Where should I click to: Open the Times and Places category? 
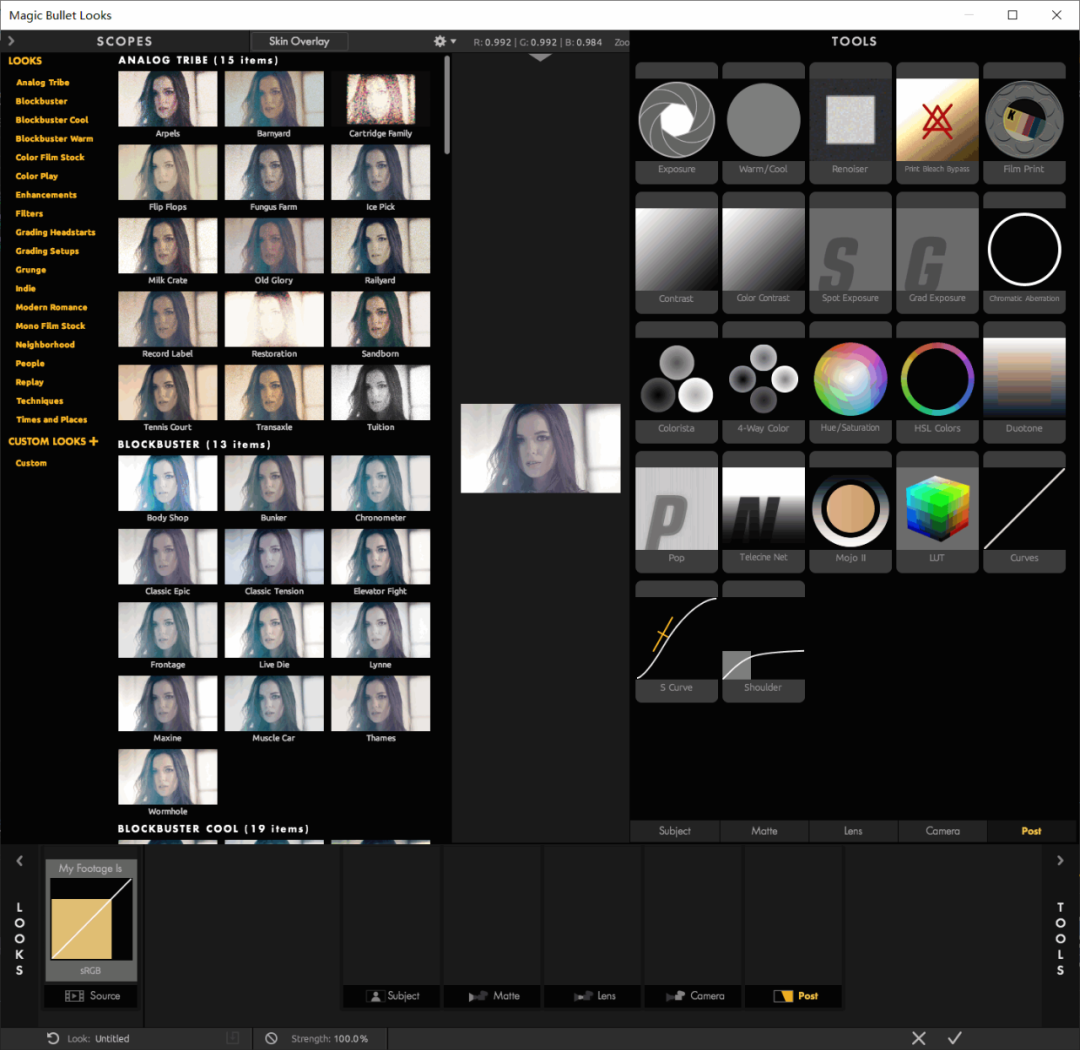(52, 420)
